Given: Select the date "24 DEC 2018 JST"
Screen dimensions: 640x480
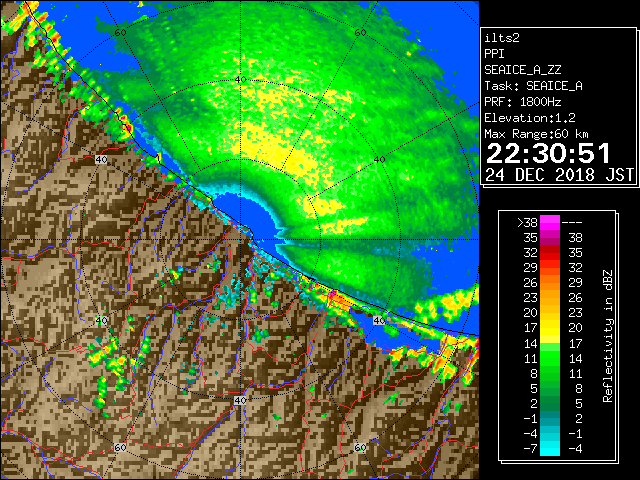Looking at the screenshot, I should (x=560, y=175).
